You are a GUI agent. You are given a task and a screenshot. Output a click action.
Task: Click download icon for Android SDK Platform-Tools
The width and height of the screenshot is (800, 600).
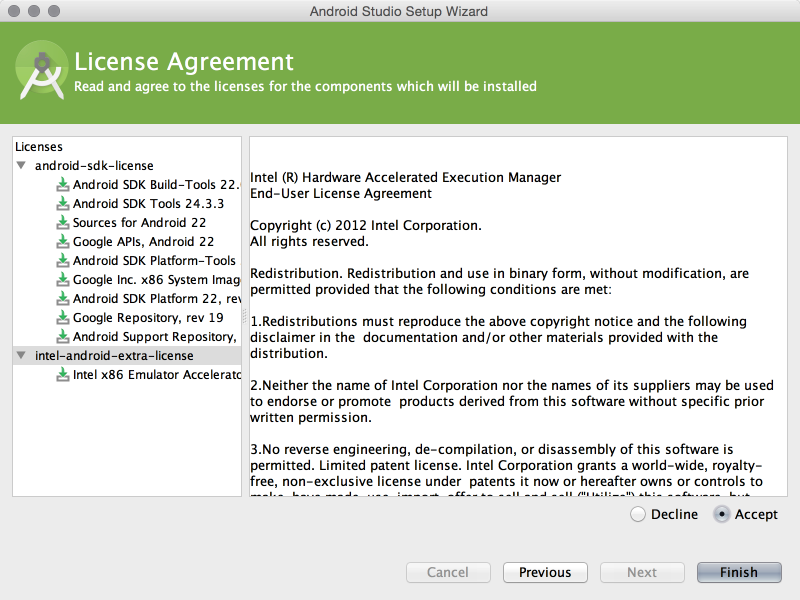[x=63, y=260]
